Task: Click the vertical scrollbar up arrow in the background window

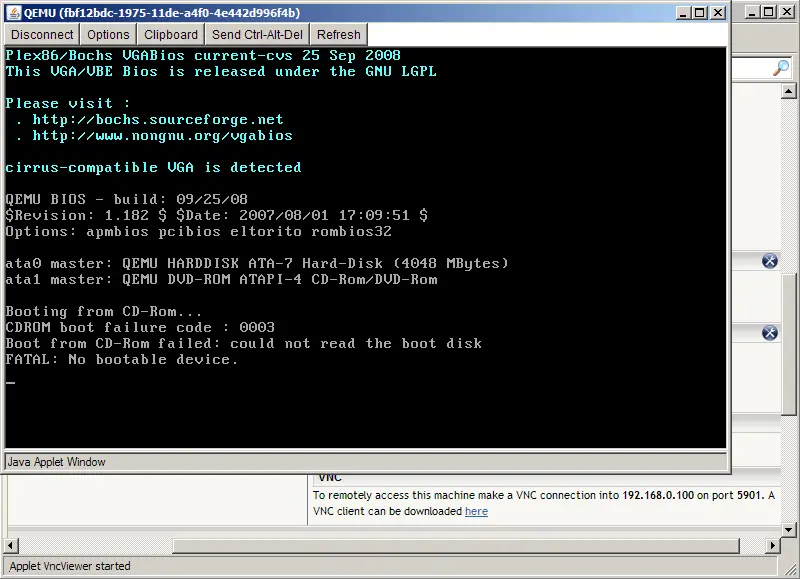Action: point(788,92)
